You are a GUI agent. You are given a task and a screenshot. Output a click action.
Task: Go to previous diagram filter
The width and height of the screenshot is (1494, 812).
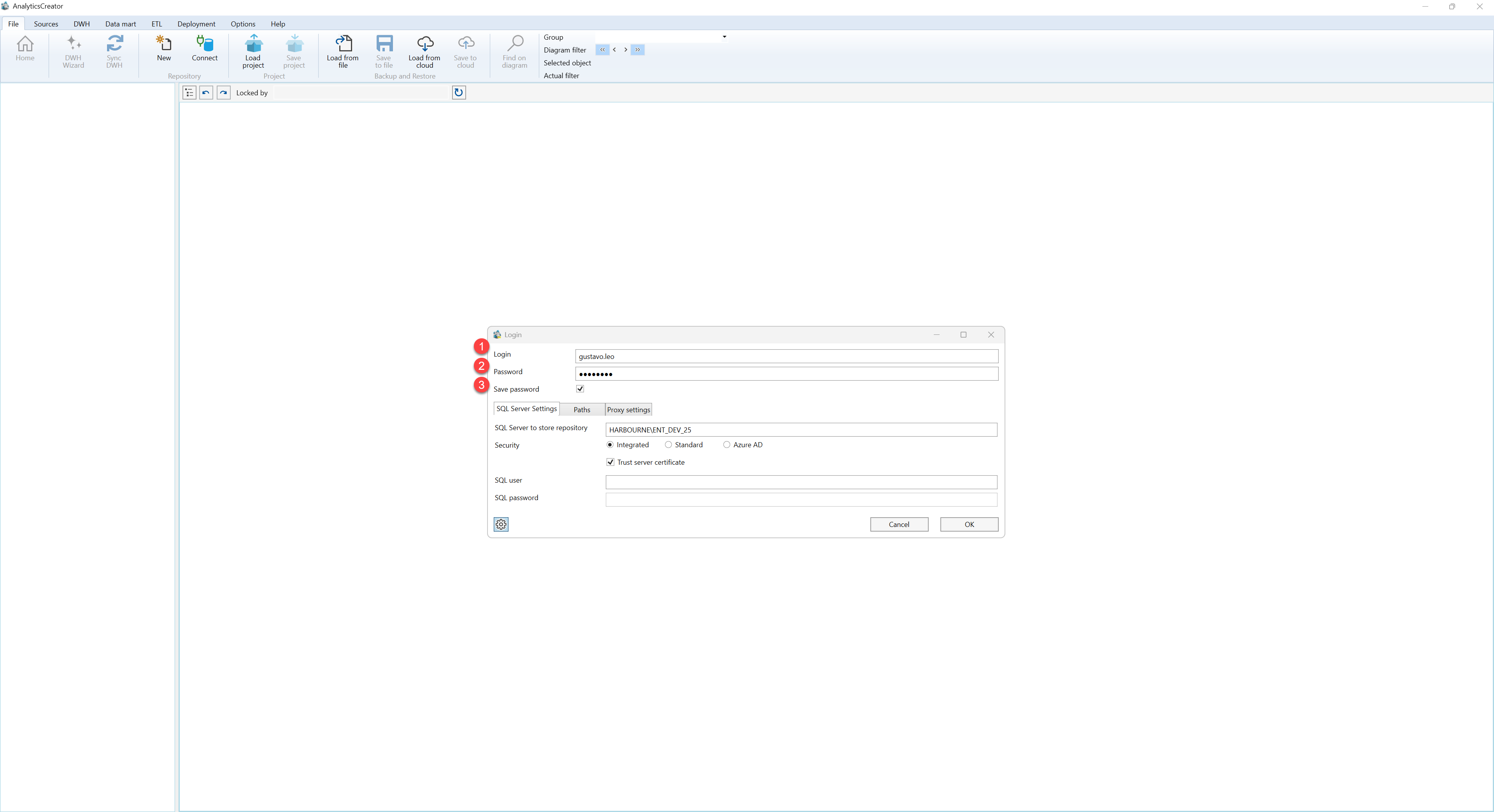614,50
